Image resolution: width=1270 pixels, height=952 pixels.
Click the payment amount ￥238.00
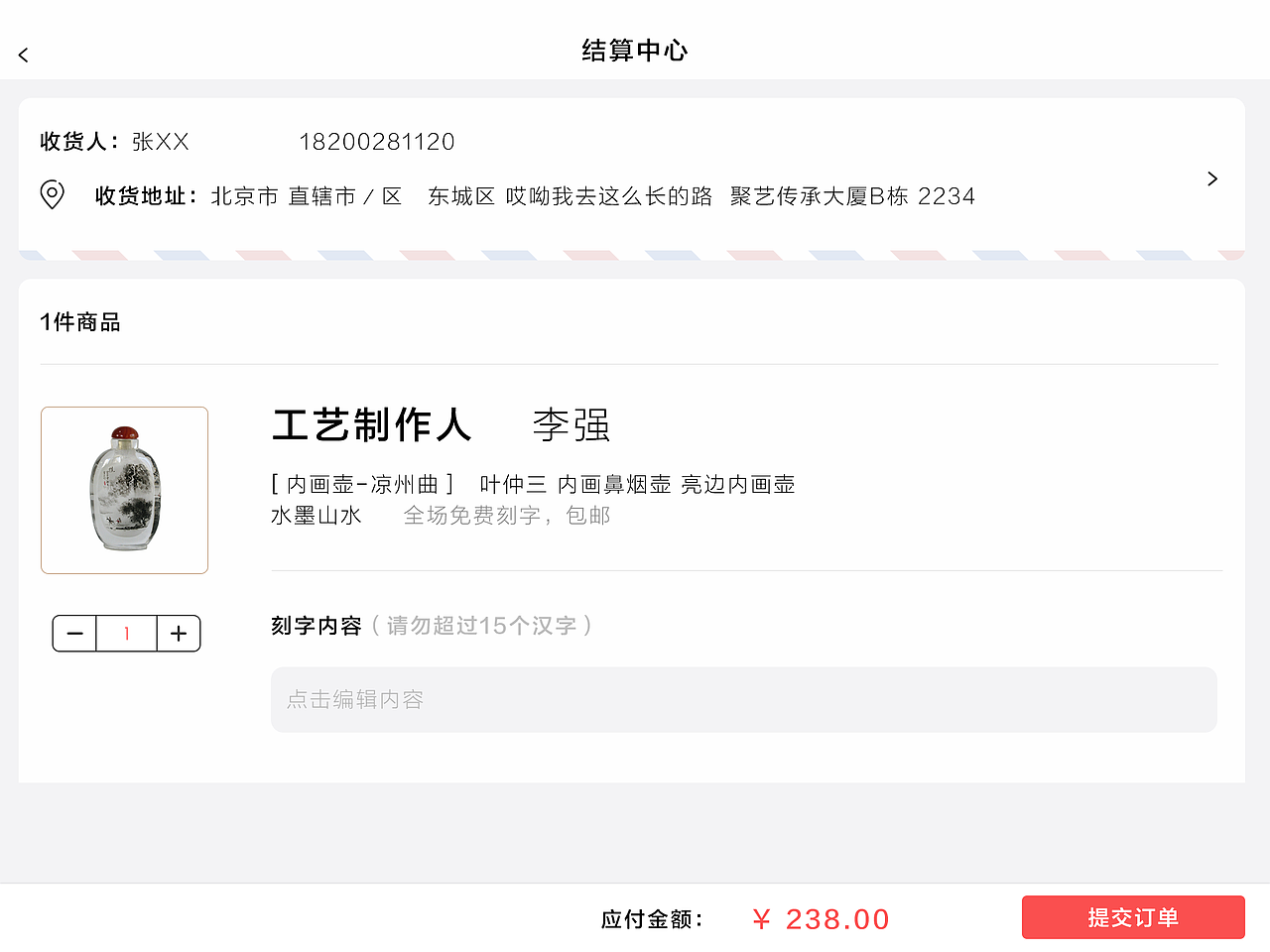pos(820,918)
